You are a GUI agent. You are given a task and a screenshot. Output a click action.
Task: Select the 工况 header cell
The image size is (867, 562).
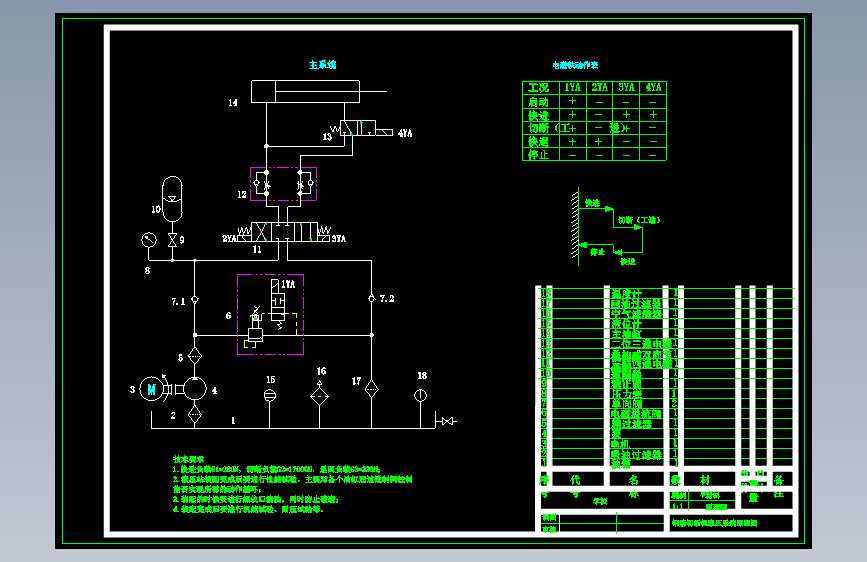click(539, 88)
